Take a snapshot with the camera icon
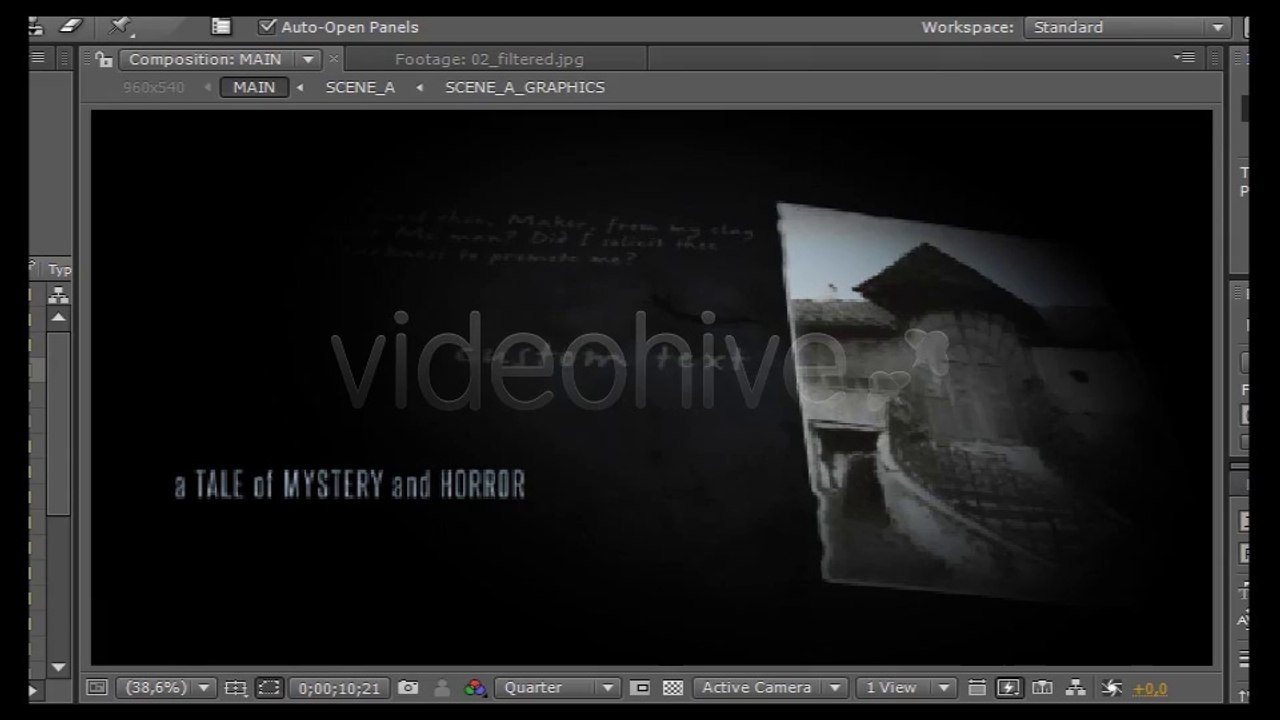 pyautogui.click(x=408, y=687)
